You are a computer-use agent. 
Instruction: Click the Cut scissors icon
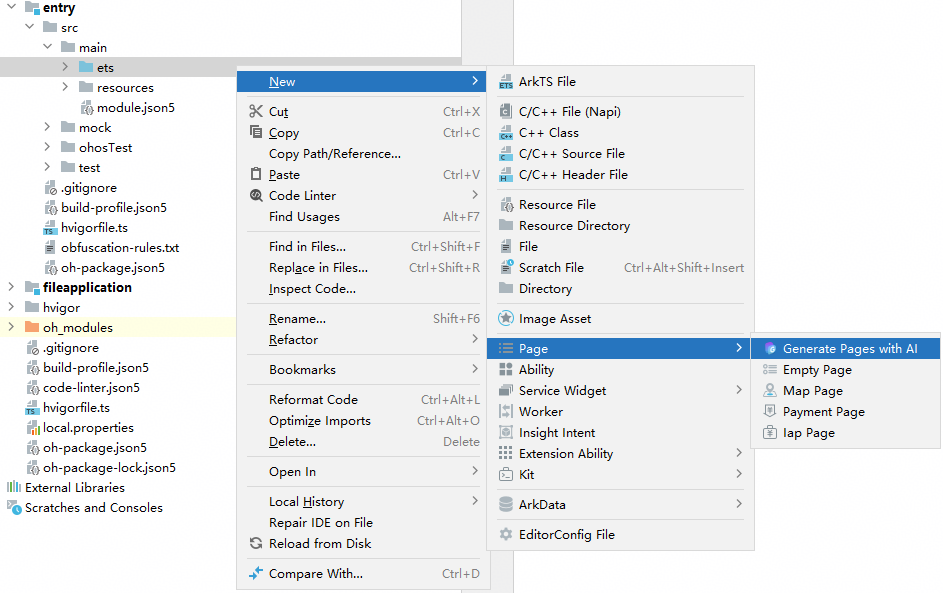click(256, 112)
